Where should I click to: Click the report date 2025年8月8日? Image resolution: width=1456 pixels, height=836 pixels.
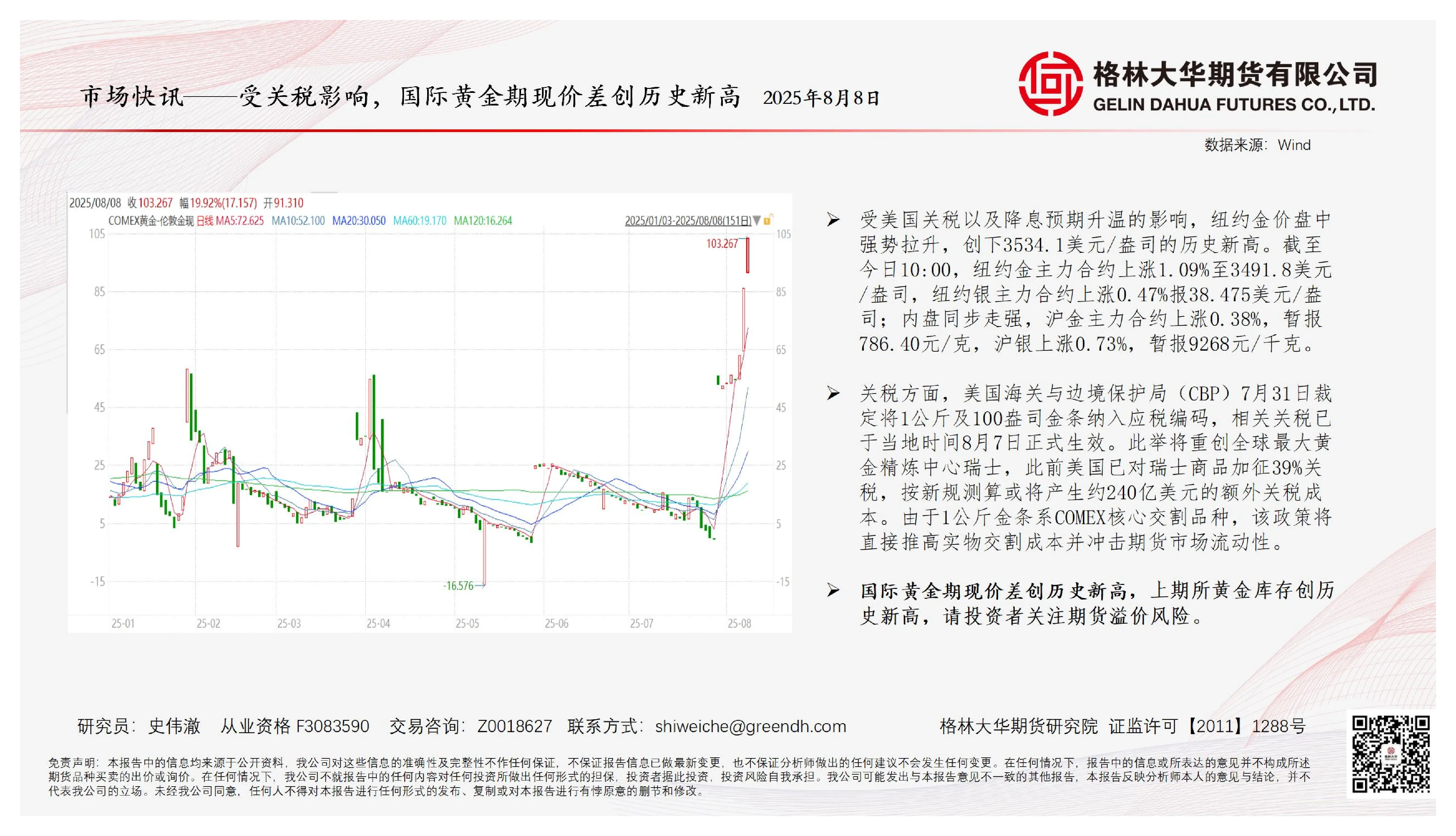[821, 98]
